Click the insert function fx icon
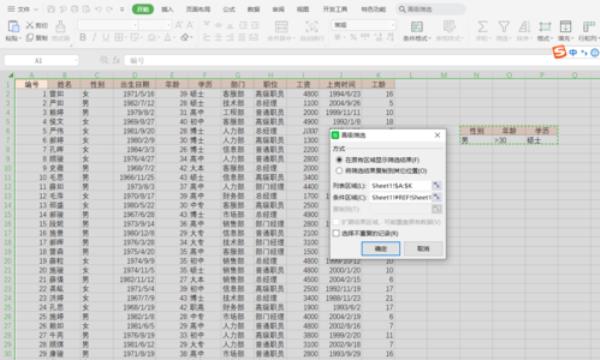Viewport: 600px width, 360px height. pos(116,60)
